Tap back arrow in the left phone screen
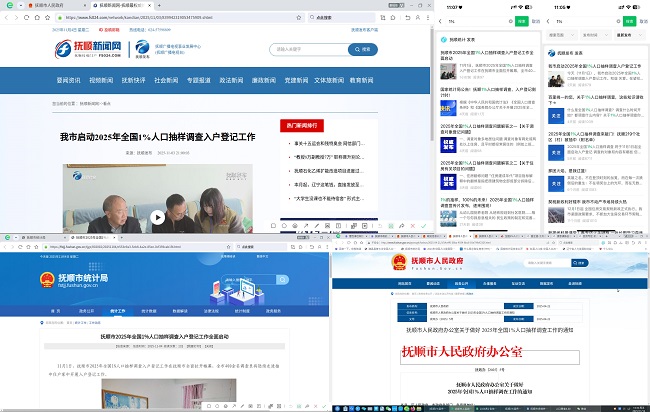Viewport: 650px width, 412px height. [x=440, y=21]
